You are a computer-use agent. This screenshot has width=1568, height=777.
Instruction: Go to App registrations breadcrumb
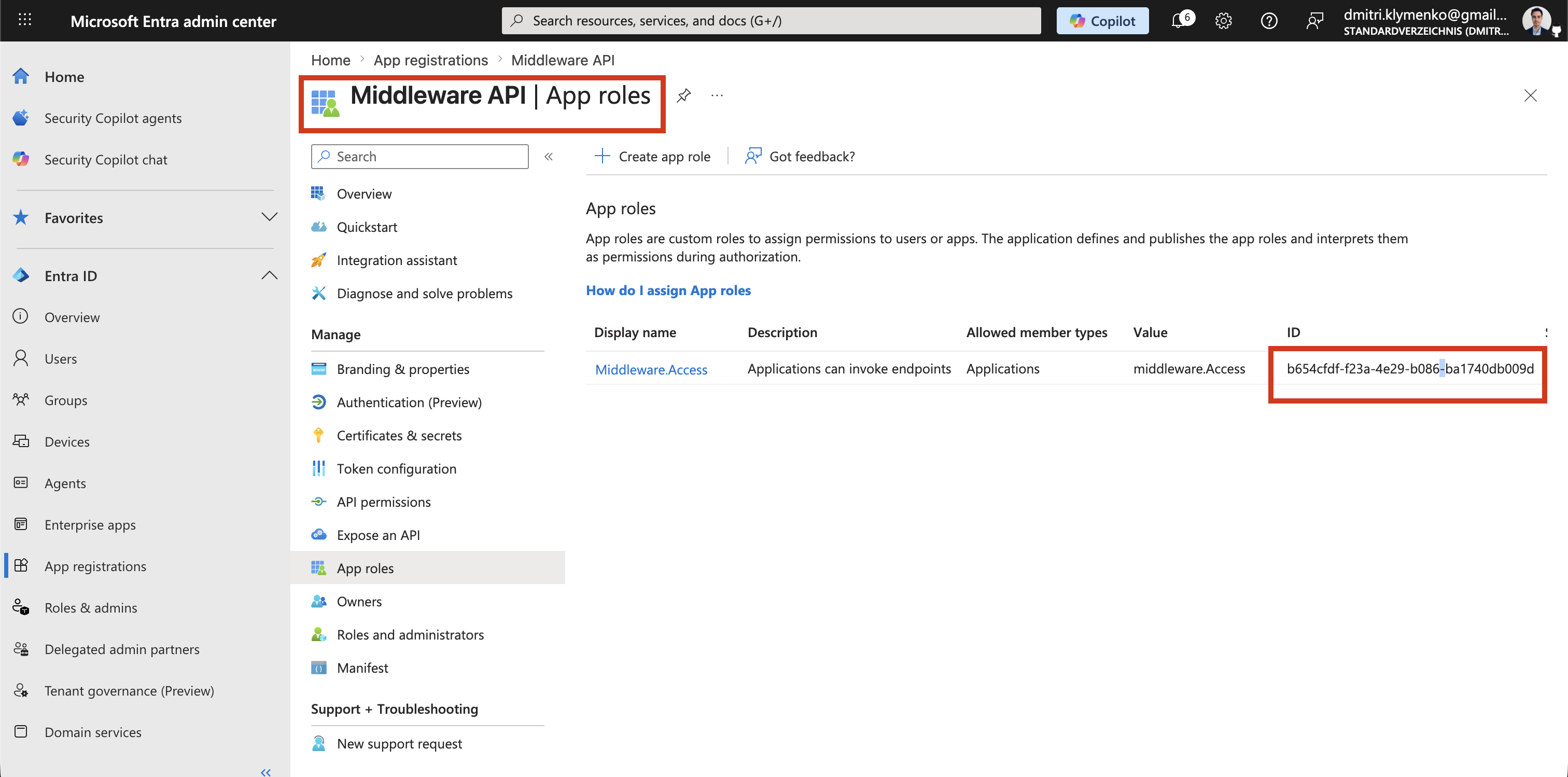[x=430, y=60]
